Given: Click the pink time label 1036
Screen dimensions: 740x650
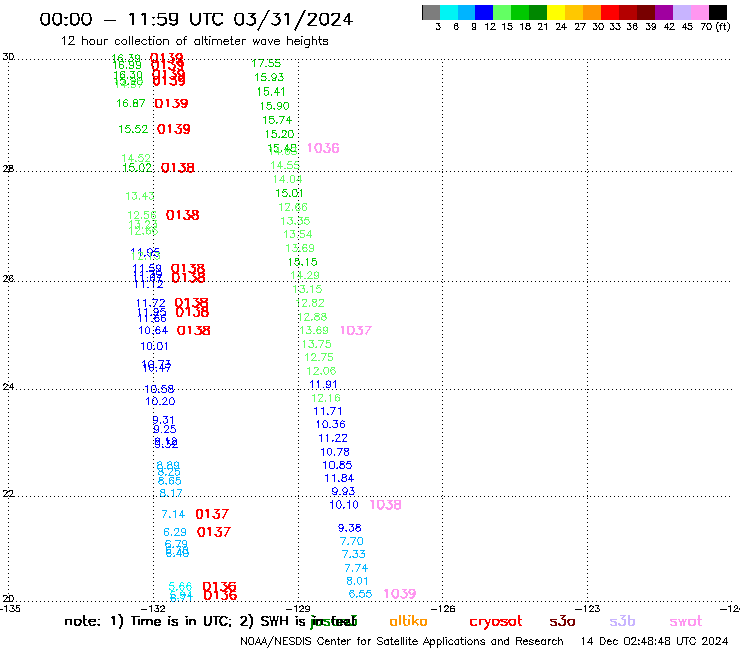Looking at the screenshot, I should (x=323, y=148).
